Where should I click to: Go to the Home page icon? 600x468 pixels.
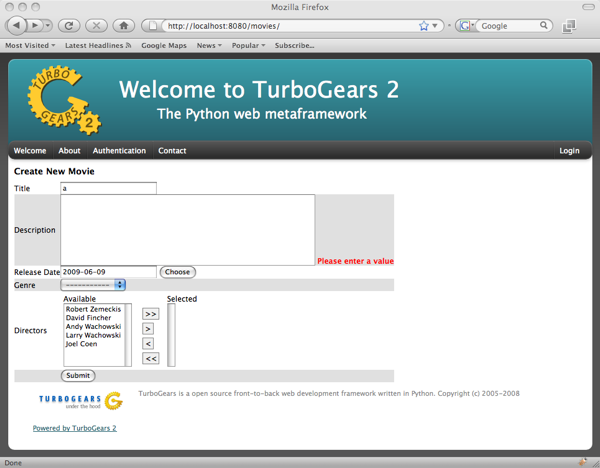coord(124,26)
